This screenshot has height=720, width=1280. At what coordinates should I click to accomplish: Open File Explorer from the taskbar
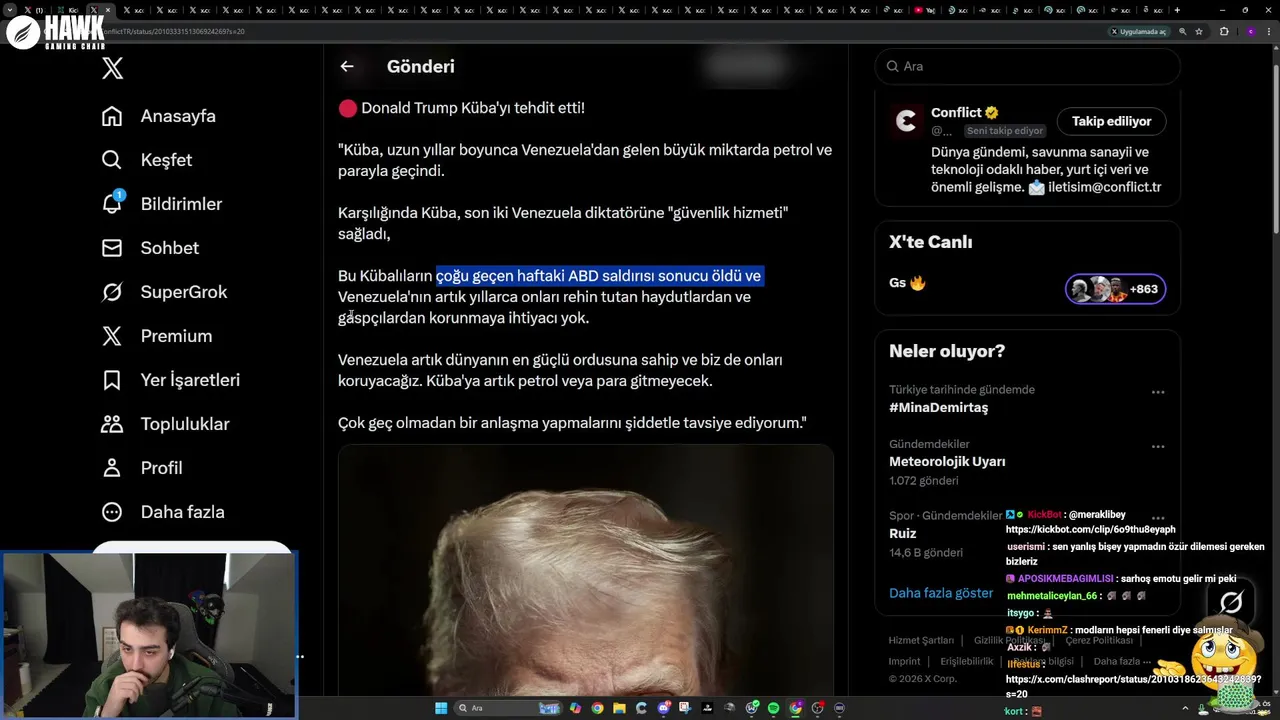tap(619, 708)
